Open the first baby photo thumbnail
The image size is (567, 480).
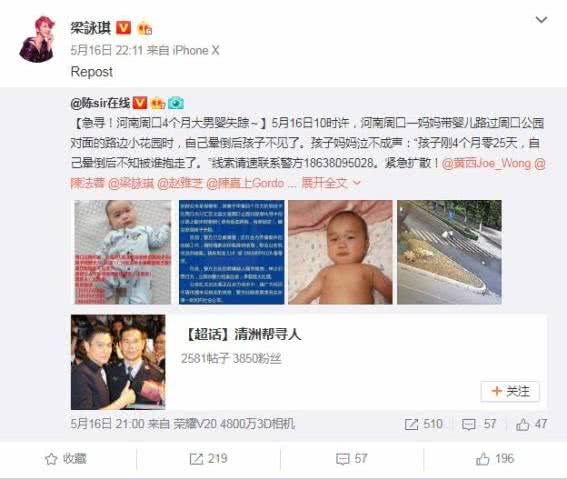(x=123, y=252)
